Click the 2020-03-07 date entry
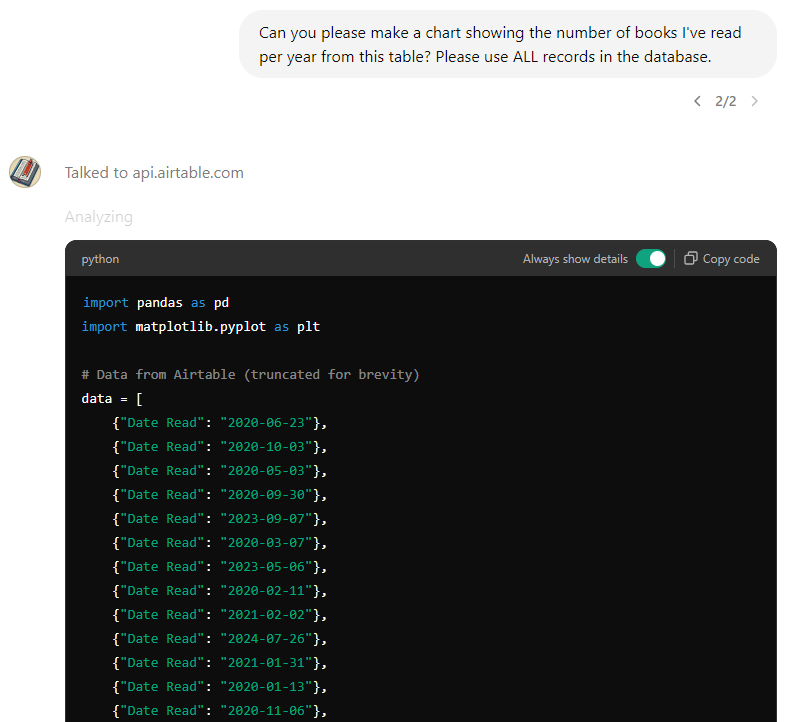789x722 pixels. 219,543
